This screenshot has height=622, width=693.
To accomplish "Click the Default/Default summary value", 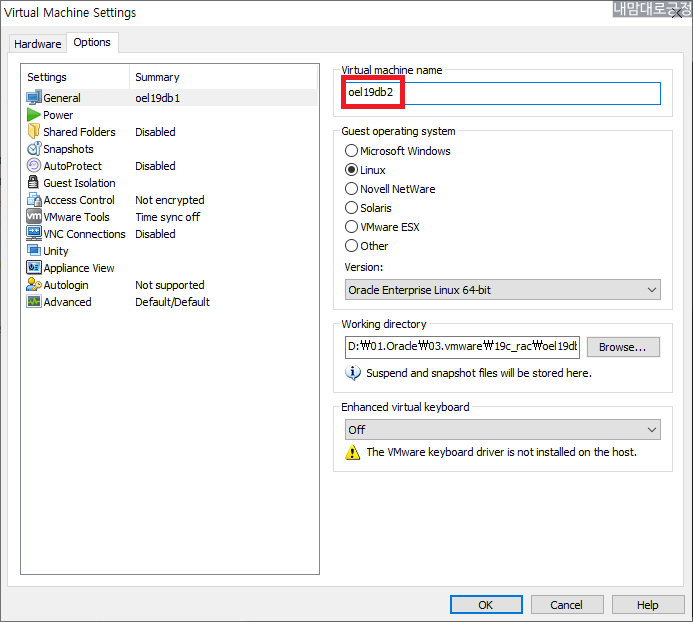I will click(x=172, y=302).
